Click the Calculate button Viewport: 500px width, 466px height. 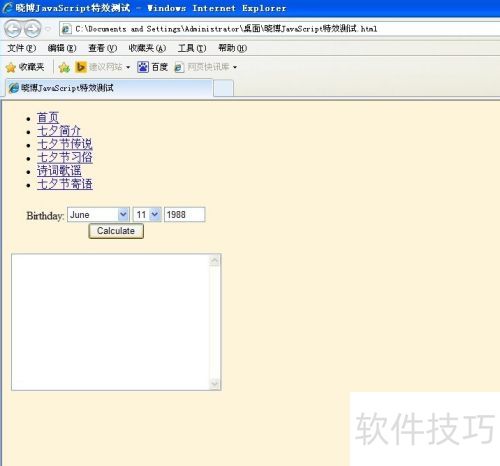[116, 231]
